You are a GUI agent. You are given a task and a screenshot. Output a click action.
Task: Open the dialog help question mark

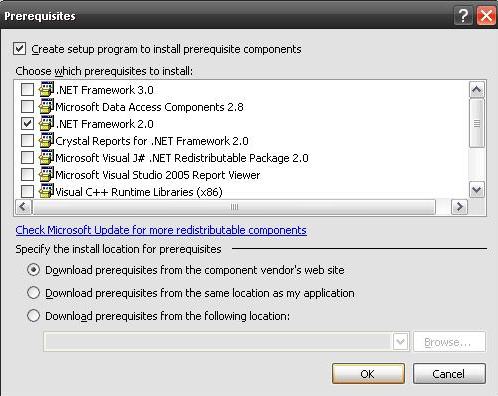tap(463, 15)
